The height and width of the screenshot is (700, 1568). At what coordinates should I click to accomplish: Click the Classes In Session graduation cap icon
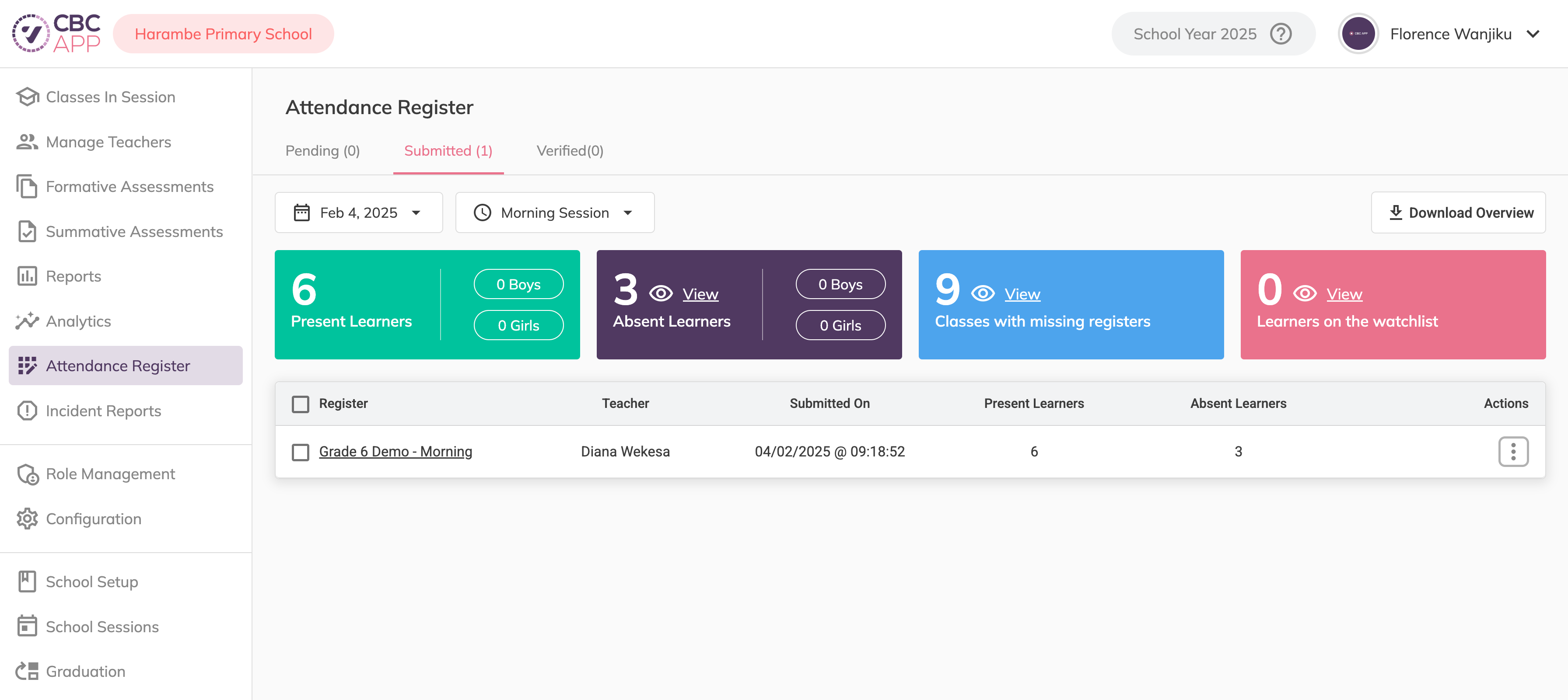[x=28, y=97]
